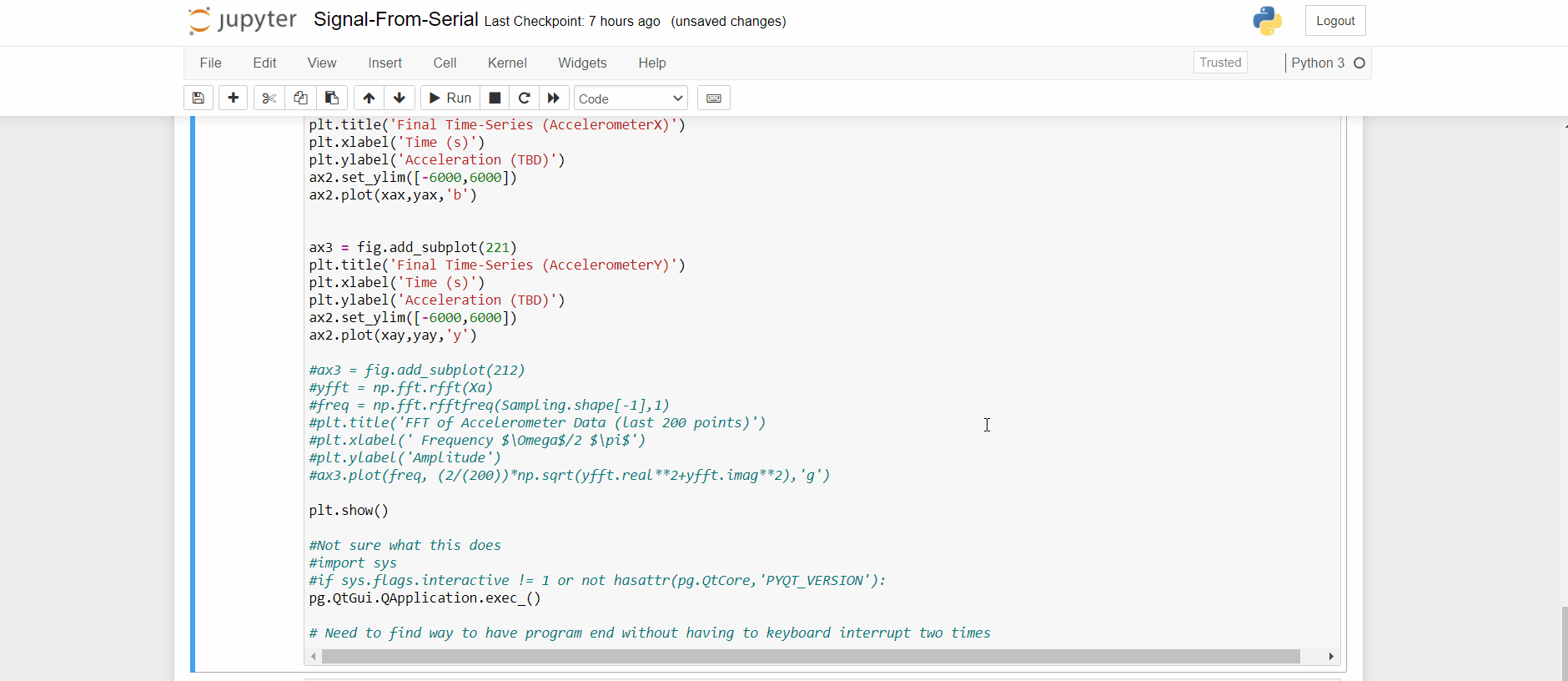
Task: Restart kernel and run all cells icon
Action: click(554, 98)
